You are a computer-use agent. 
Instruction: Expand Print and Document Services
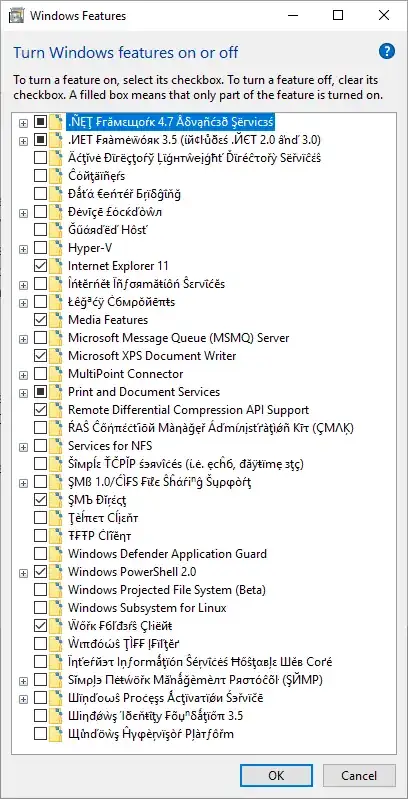23,393
